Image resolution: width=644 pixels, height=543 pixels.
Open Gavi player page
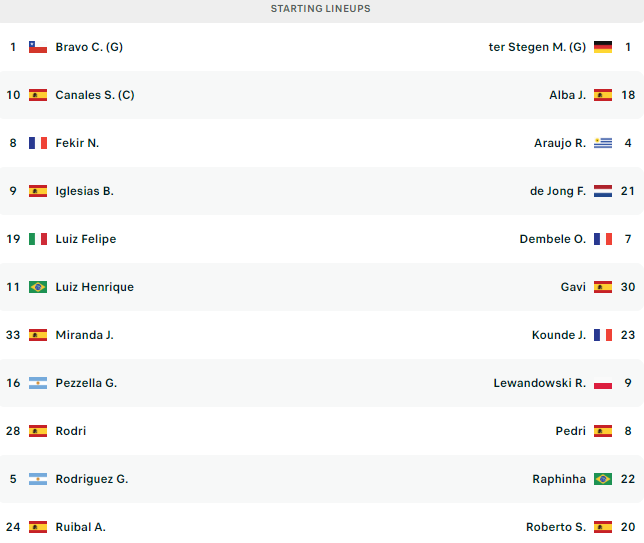[x=573, y=287]
